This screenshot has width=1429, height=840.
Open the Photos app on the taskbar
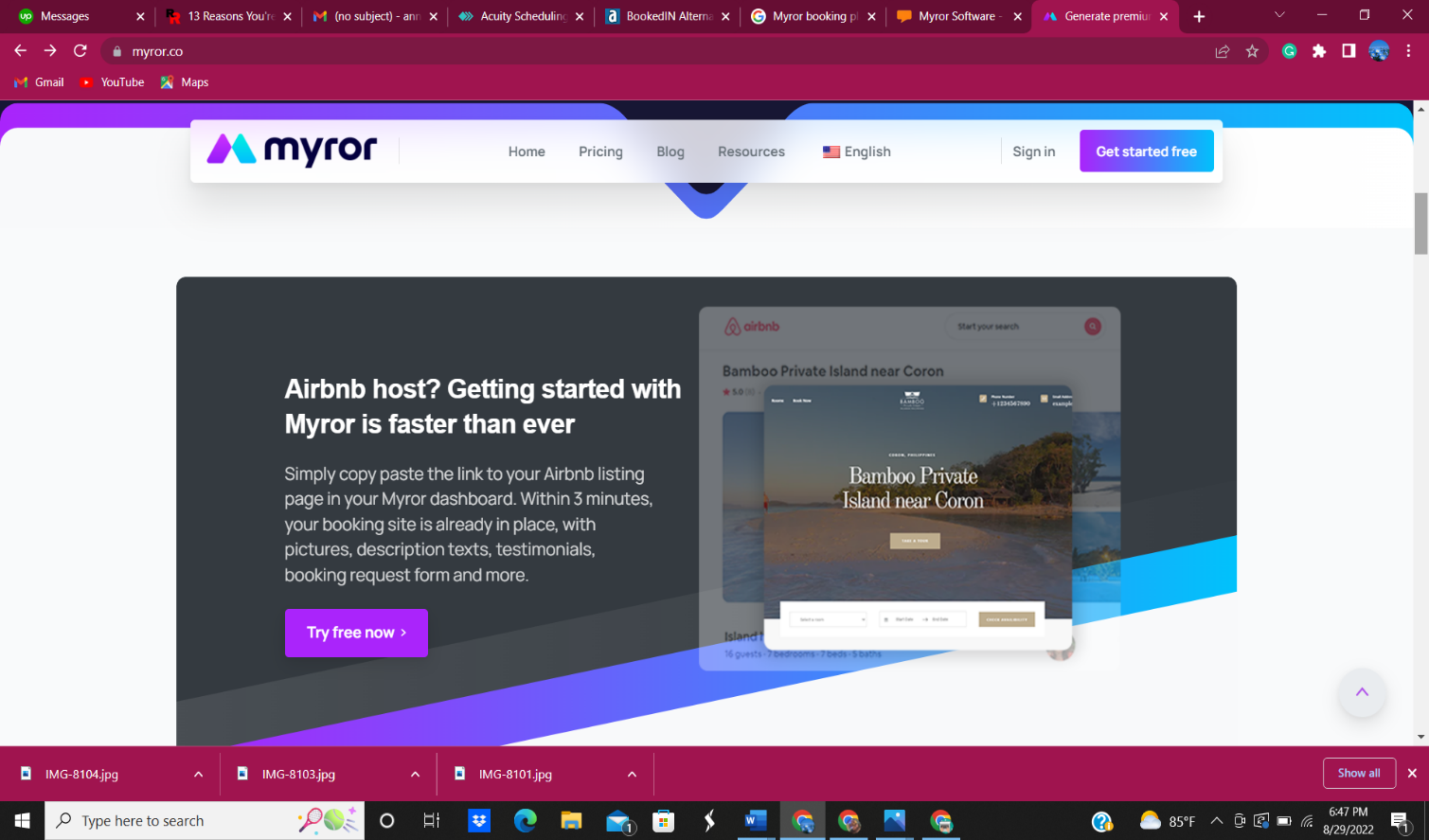pos(894,820)
